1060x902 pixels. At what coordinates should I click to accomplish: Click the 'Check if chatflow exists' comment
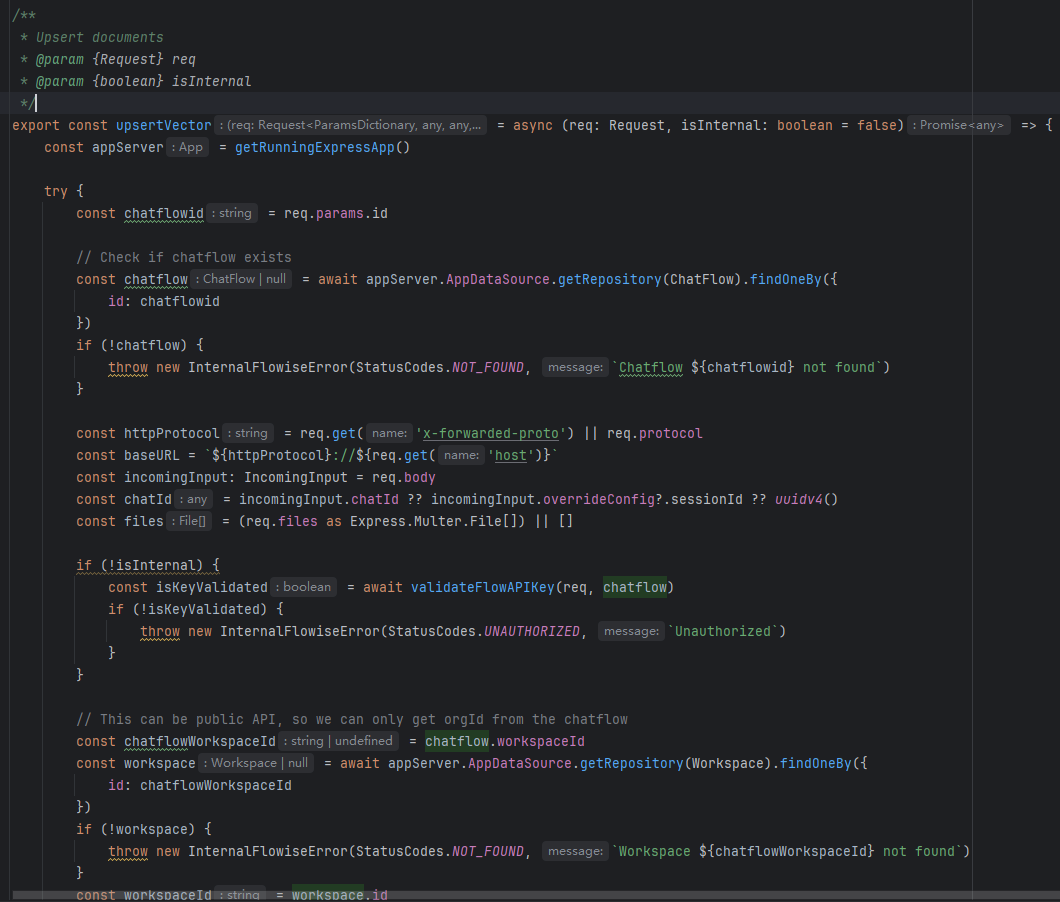pyautogui.click(x=184, y=257)
